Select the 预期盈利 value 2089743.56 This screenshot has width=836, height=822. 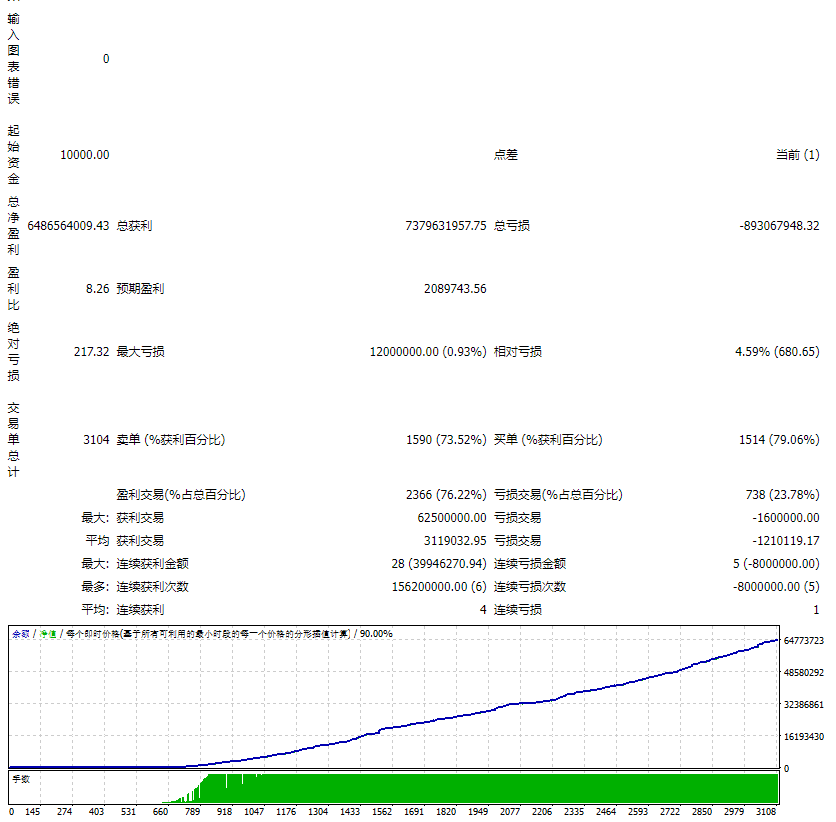(455, 289)
